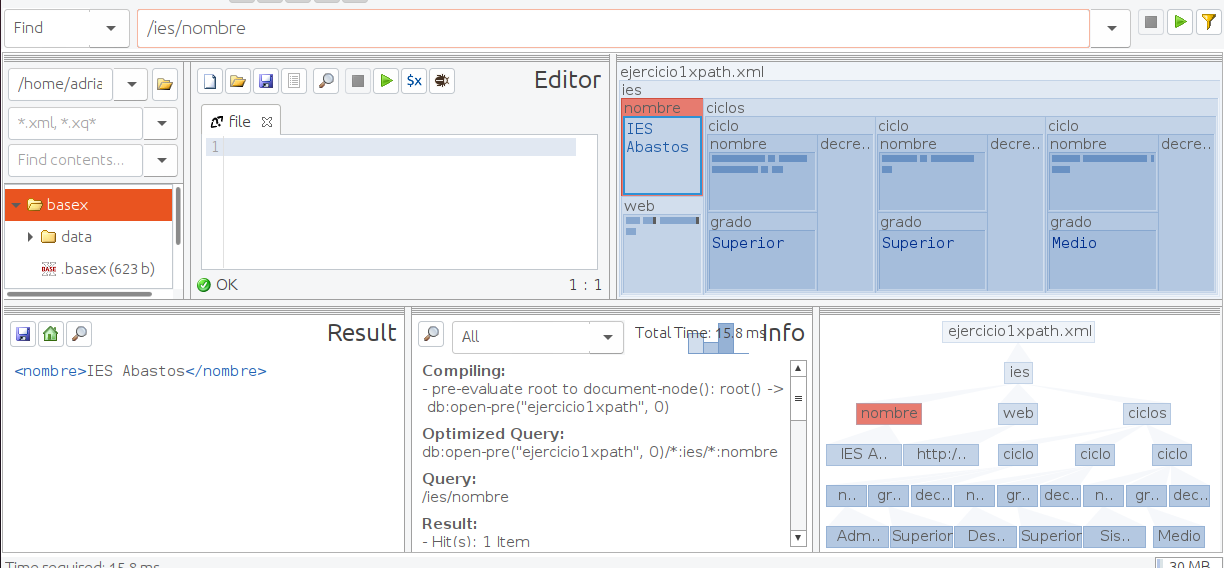Open the Info panel's All filter dropdown
1224x568 pixels.
tap(607, 338)
